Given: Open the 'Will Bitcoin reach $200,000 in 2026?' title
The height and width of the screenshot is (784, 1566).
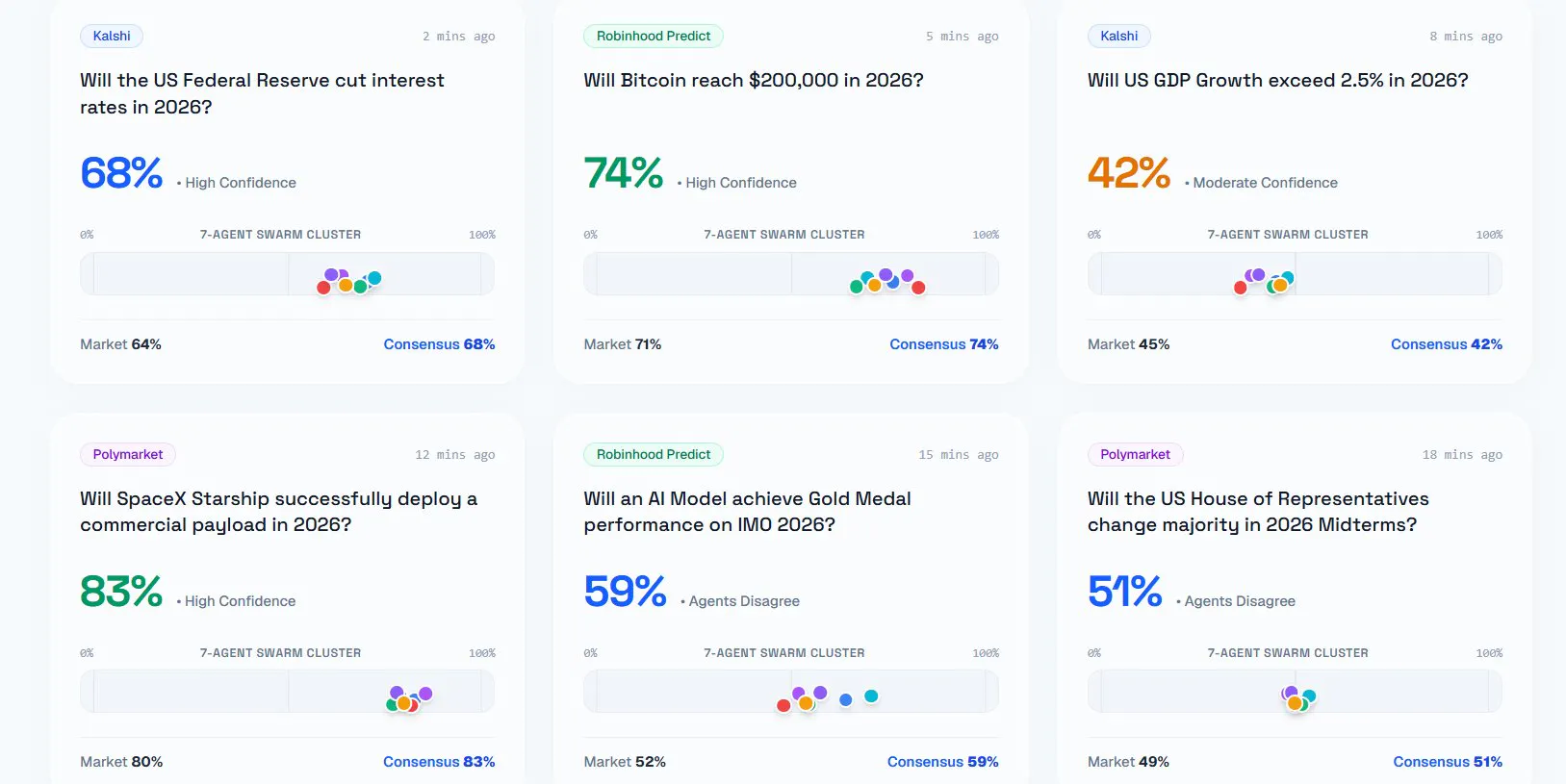Looking at the screenshot, I should pos(754,81).
